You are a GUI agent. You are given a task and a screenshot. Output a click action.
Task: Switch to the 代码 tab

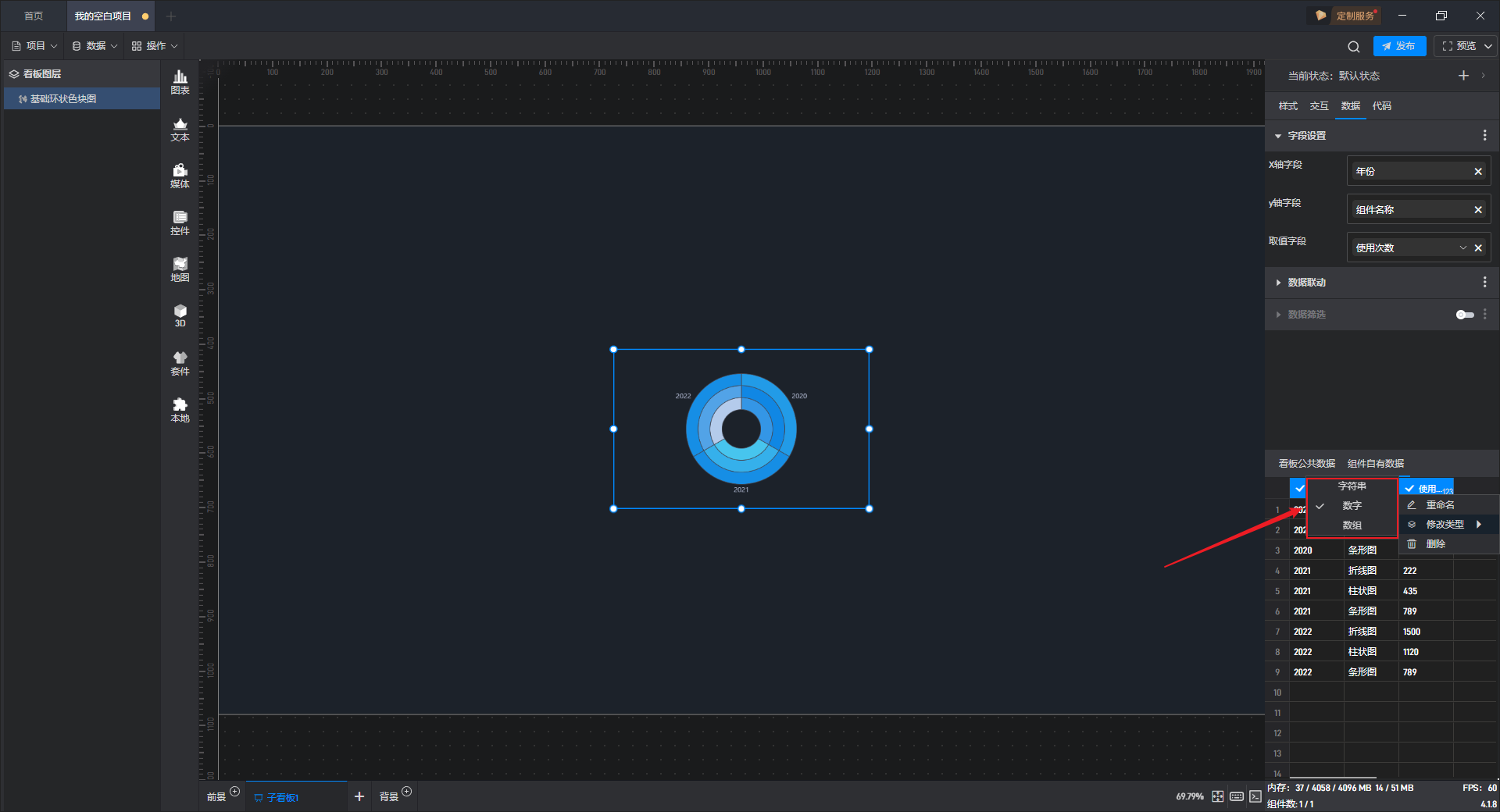click(x=1381, y=106)
